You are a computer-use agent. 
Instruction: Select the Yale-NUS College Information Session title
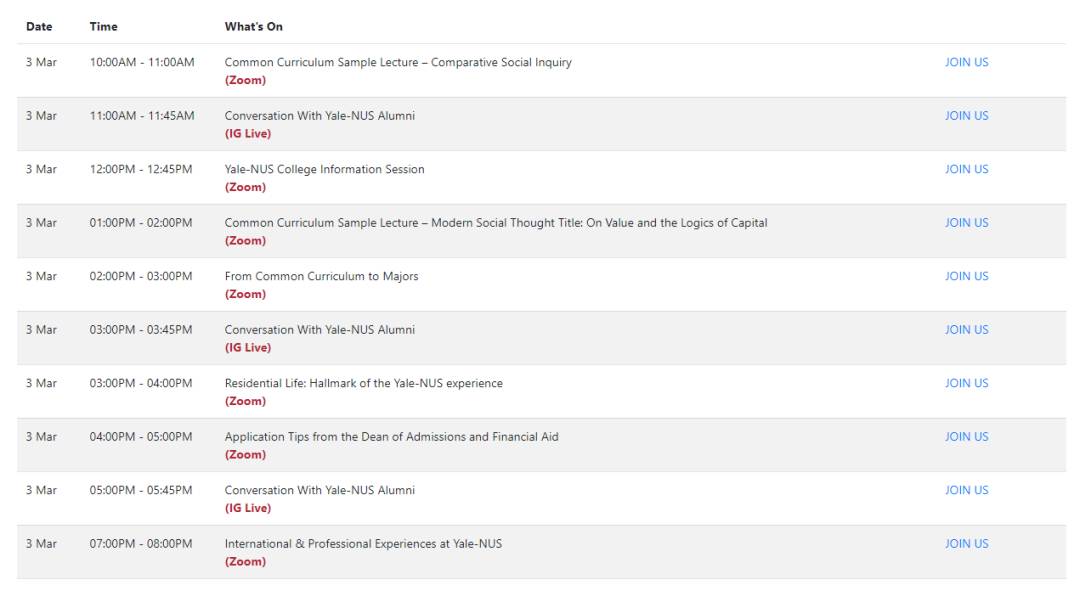[324, 169]
